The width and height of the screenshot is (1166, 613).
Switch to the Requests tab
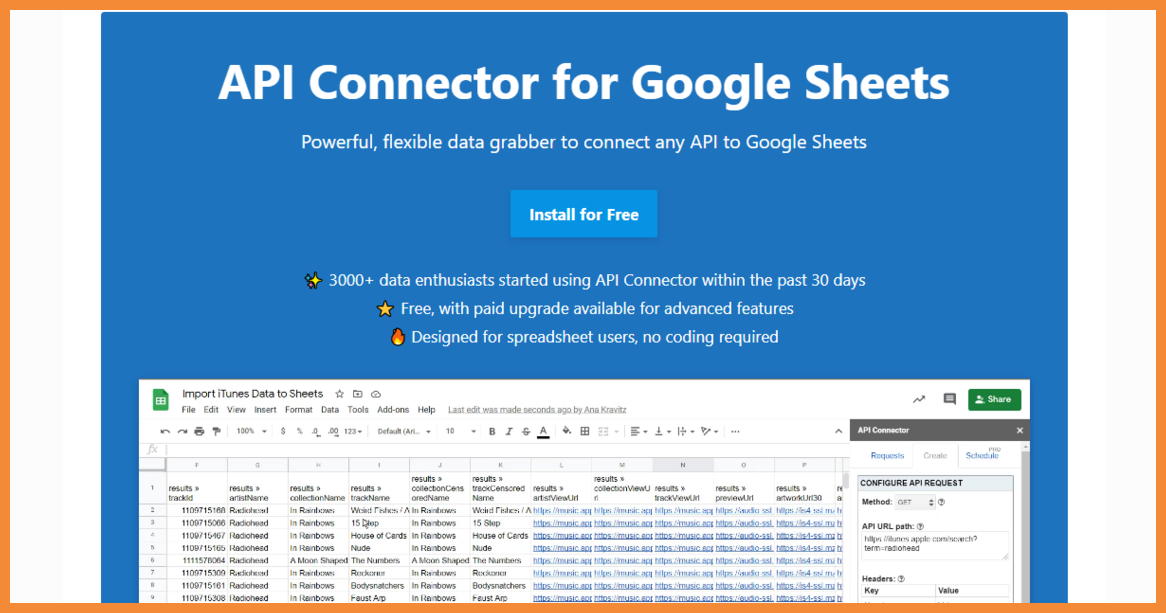887,455
